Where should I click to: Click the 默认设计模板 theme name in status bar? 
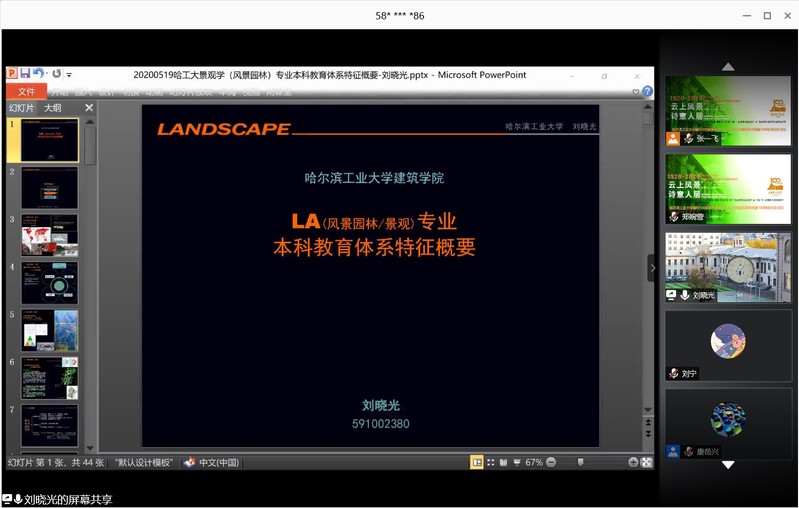(x=144, y=463)
